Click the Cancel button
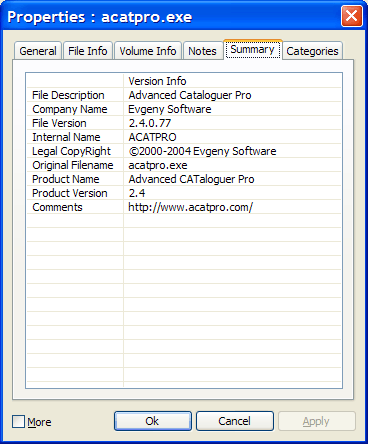This screenshot has width=368, height=444. click(x=235, y=421)
